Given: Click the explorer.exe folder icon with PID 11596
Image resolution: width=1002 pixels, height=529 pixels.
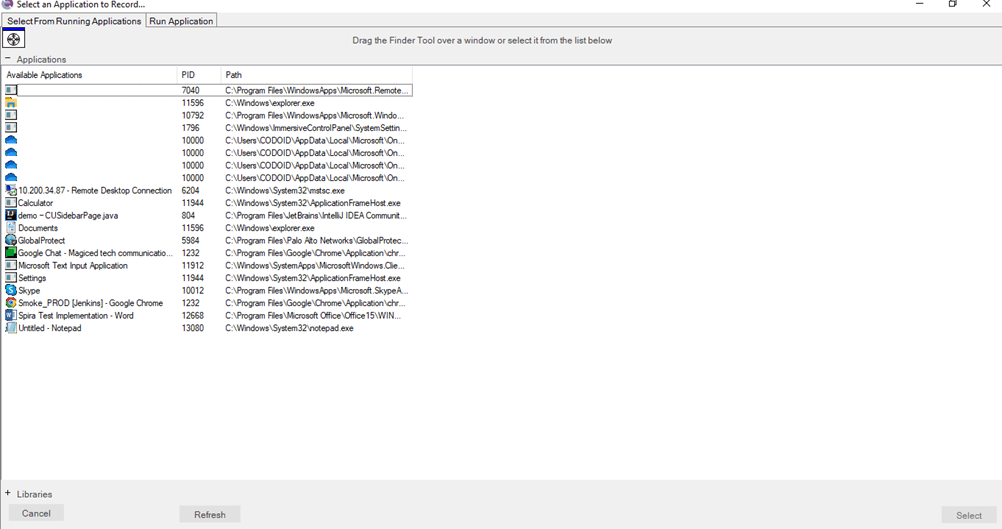Looking at the screenshot, I should click(x=11, y=103).
